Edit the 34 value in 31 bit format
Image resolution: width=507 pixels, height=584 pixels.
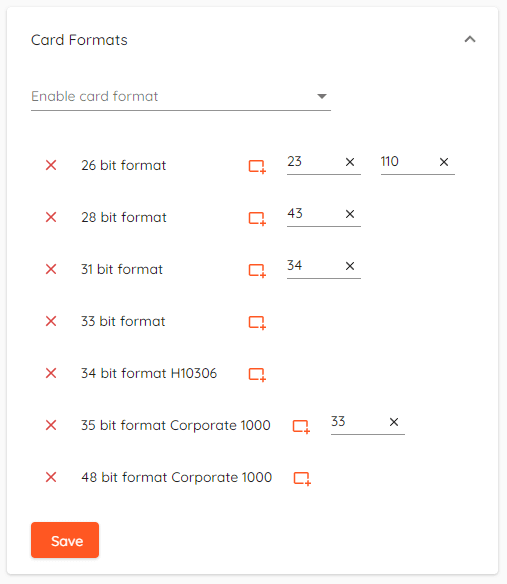click(x=313, y=266)
